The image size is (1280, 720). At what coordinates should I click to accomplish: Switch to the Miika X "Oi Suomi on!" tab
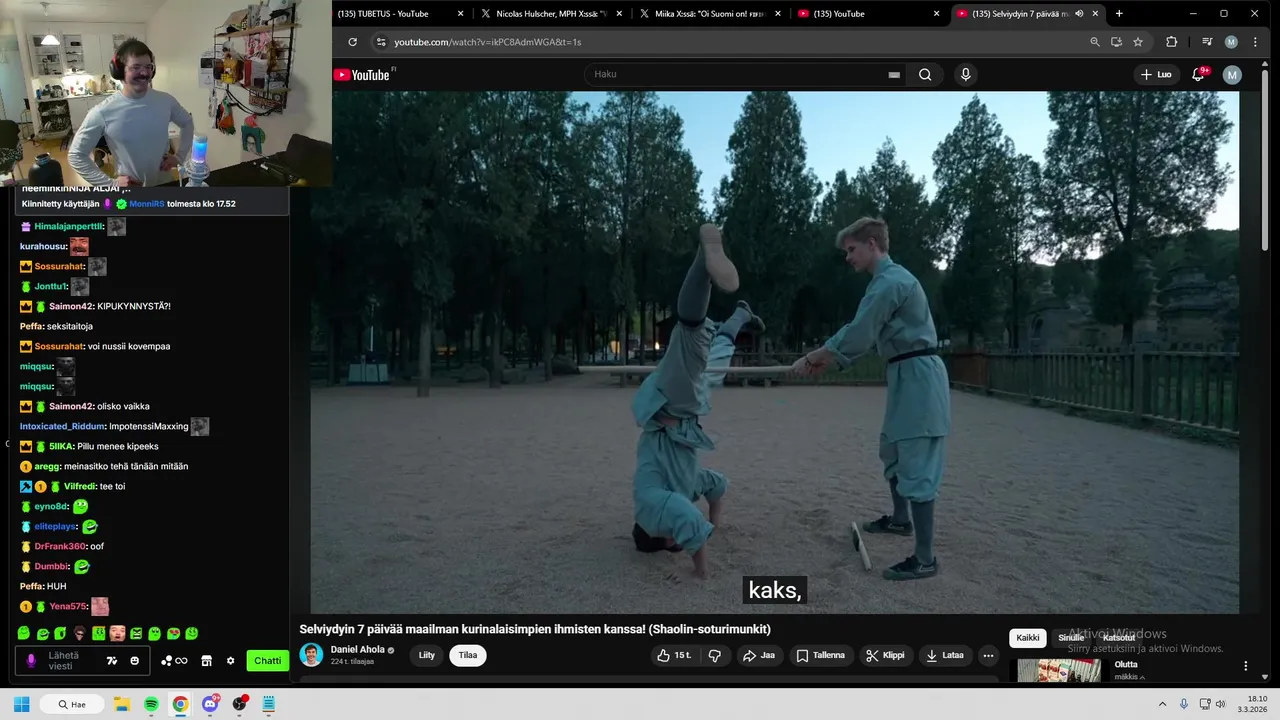pyautogui.click(x=709, y=14)
